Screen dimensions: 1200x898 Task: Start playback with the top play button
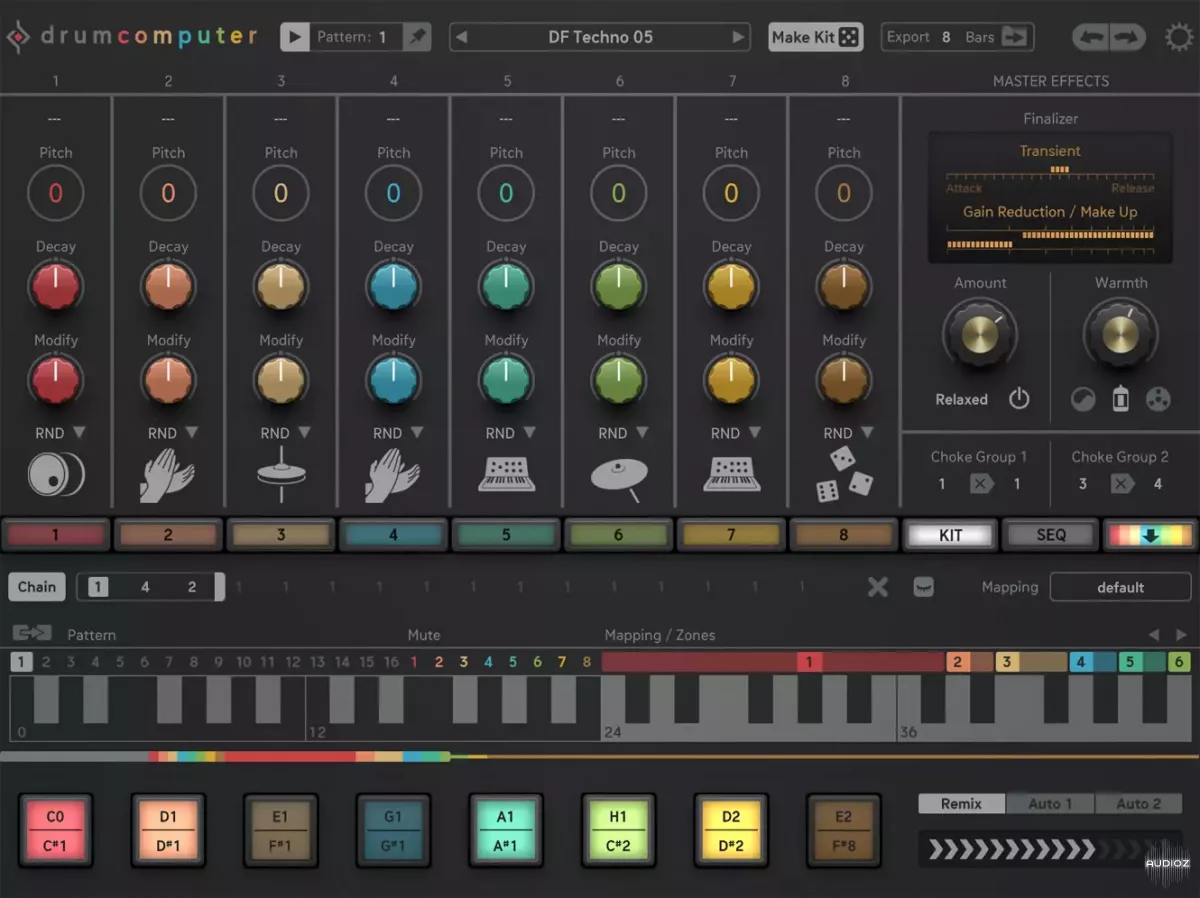coord(295,37)
